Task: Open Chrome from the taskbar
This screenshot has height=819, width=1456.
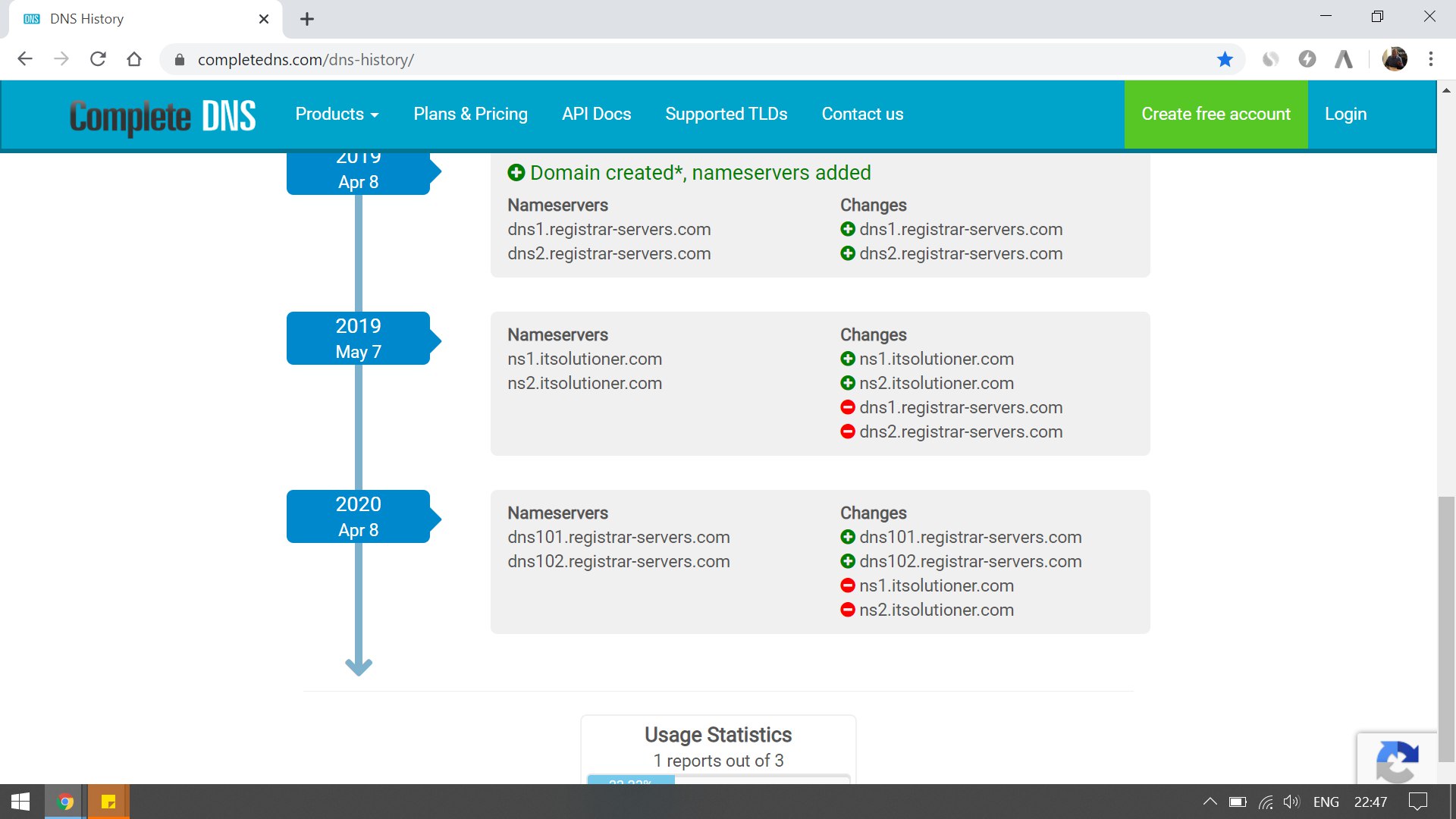Action: click(65, 802)
